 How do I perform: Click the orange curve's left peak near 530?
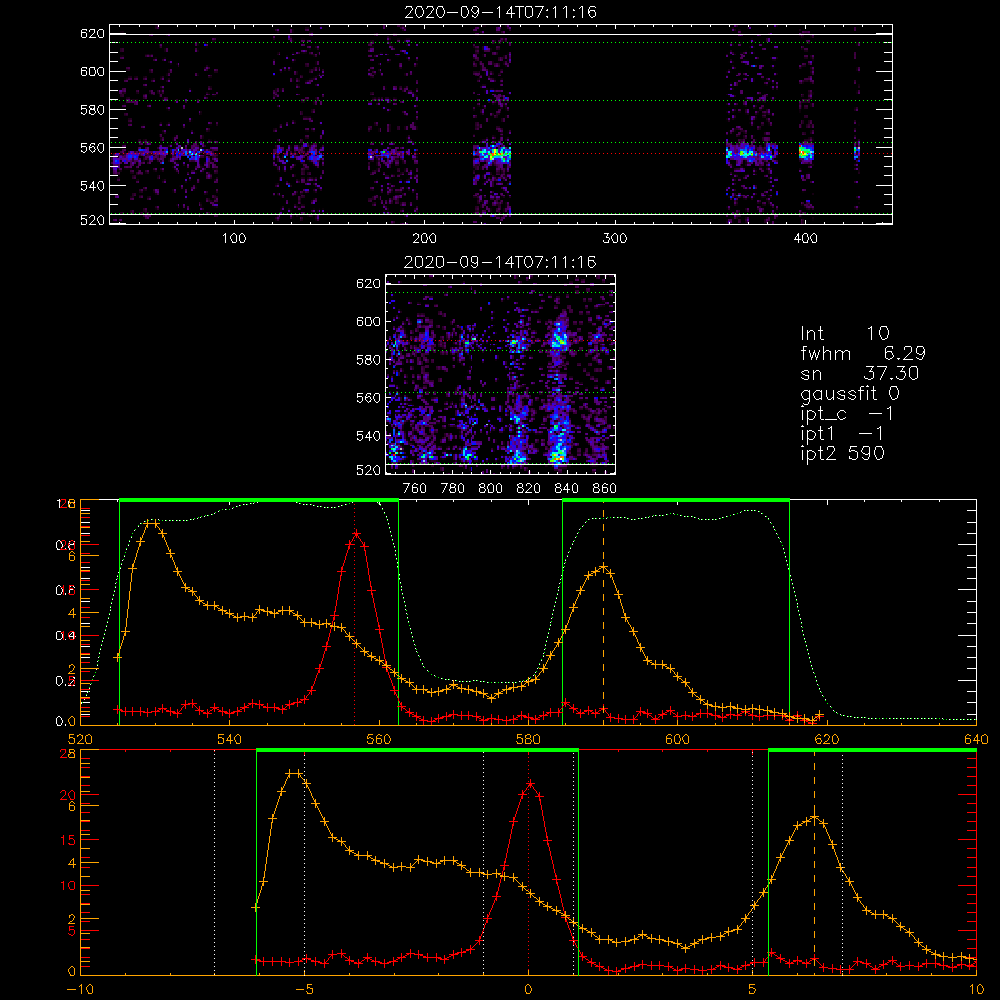[x=151, y=522]
